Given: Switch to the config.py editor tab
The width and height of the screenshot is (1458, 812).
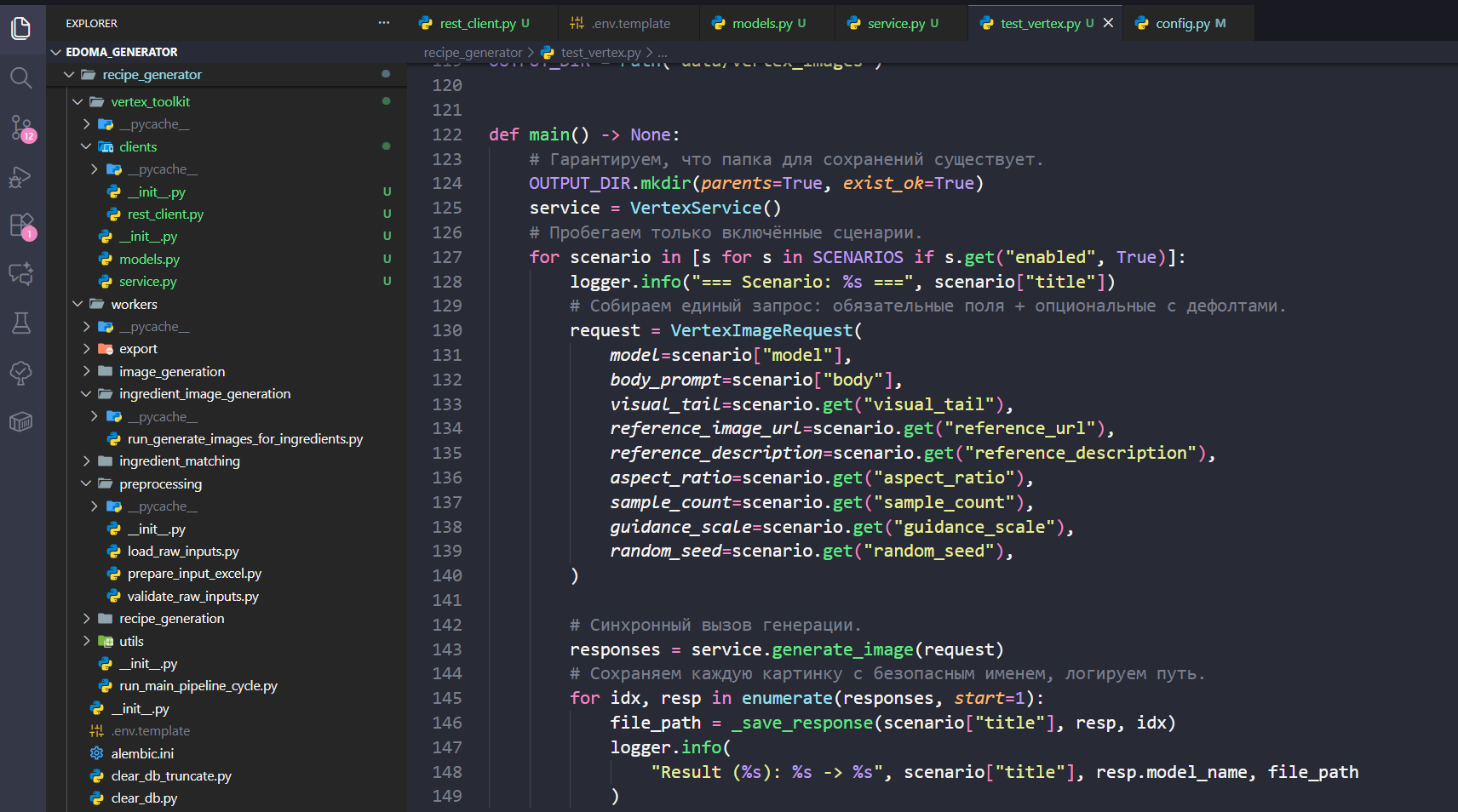Looking at the screenshot, I should tap(1190, 23).
